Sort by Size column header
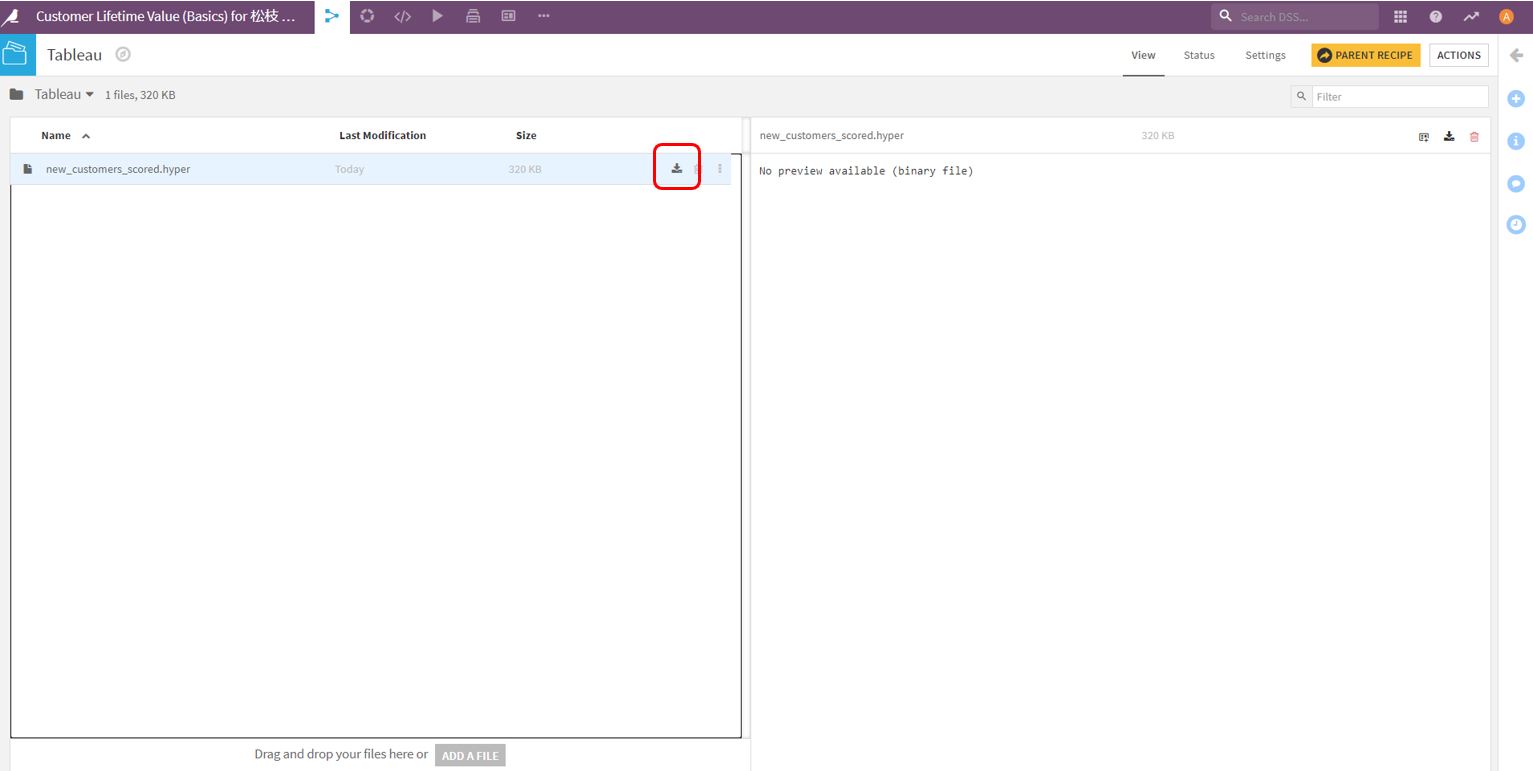The height and width of the screenshot is (771, 1533). [x=526, y=135]
